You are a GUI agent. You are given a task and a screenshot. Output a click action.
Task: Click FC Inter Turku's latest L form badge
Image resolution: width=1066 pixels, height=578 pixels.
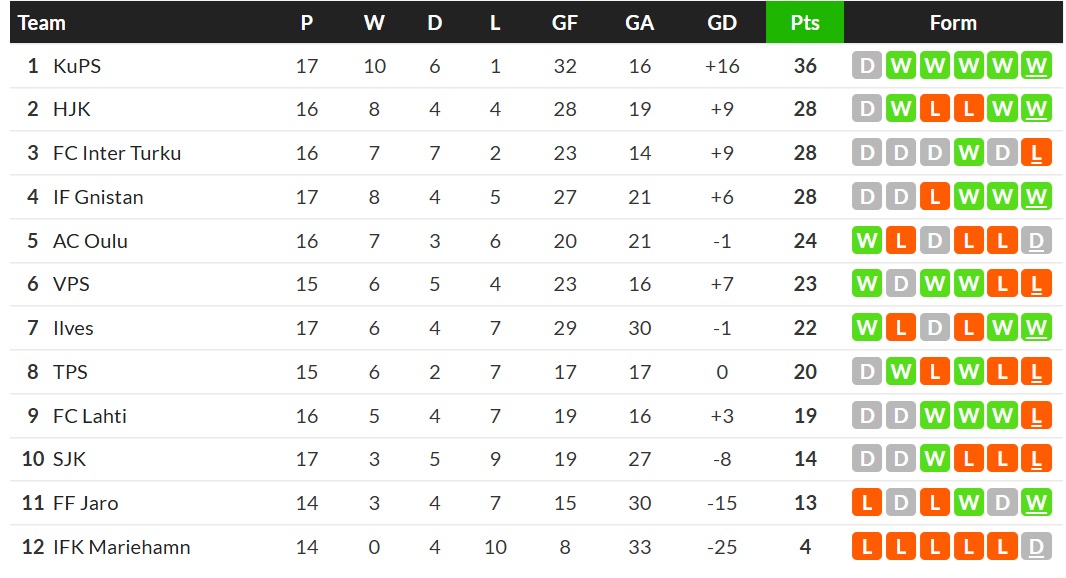coord(1036,153)
